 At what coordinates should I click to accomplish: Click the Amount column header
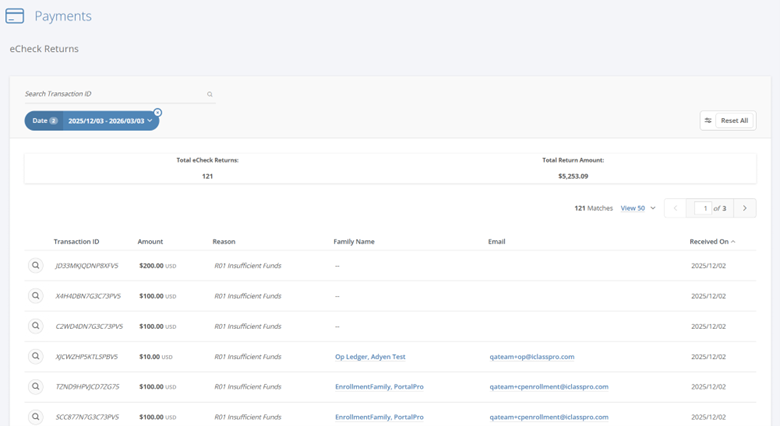point(150,242)
